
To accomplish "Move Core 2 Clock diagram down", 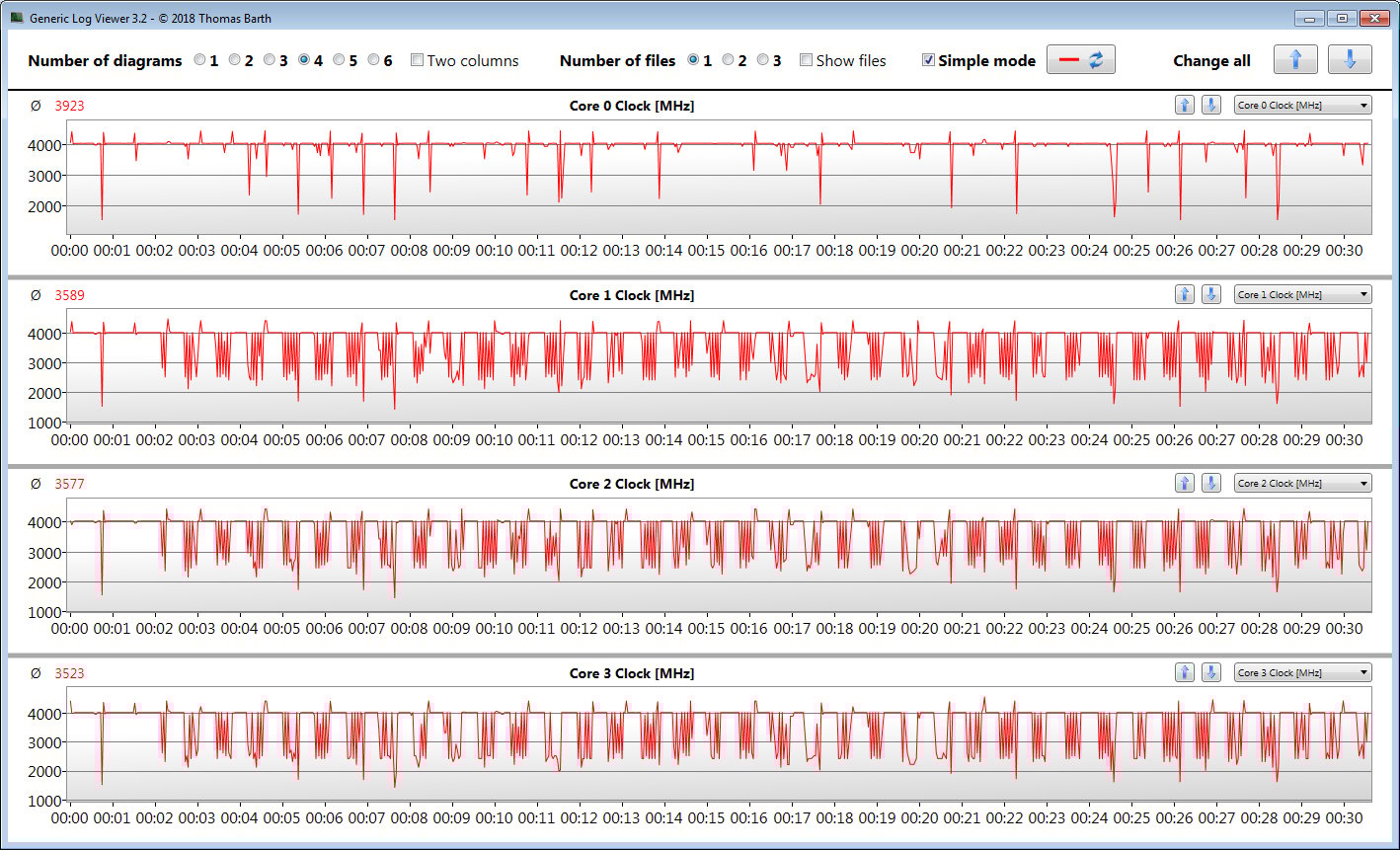I will pos(1211,483).
